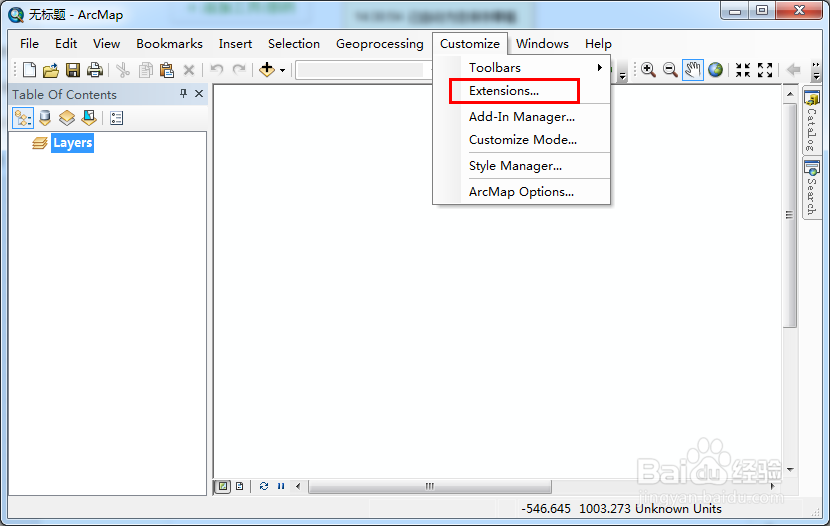Open the Catalog side tab

811,121
